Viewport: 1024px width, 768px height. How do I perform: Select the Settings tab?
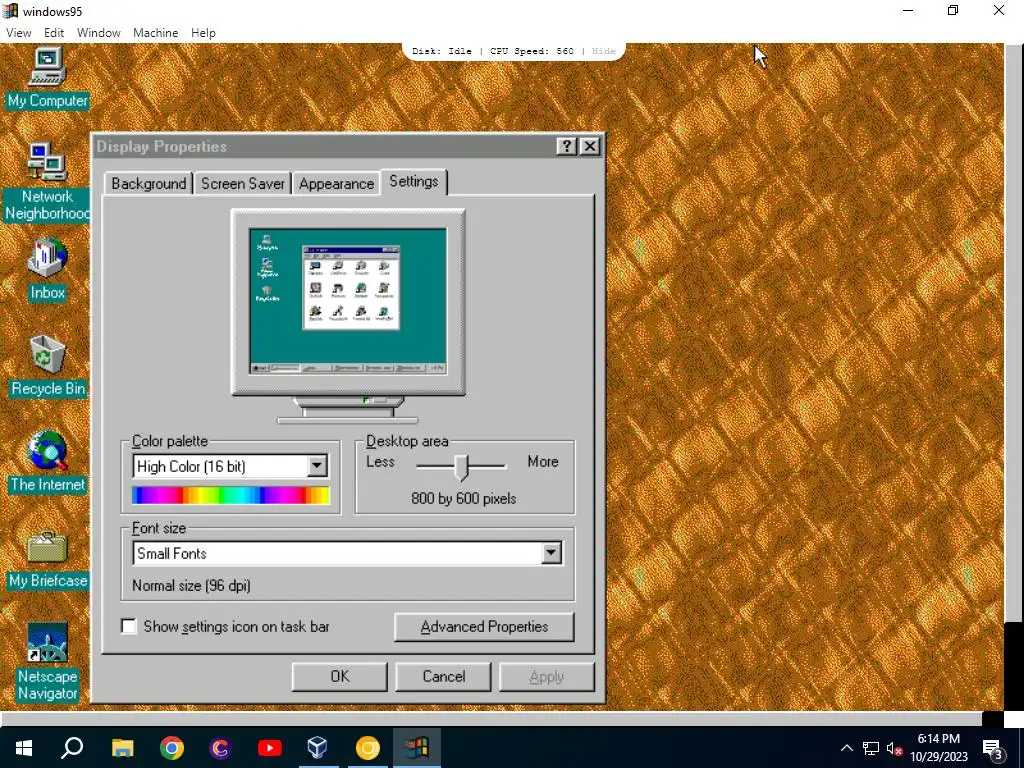point(413,182)
